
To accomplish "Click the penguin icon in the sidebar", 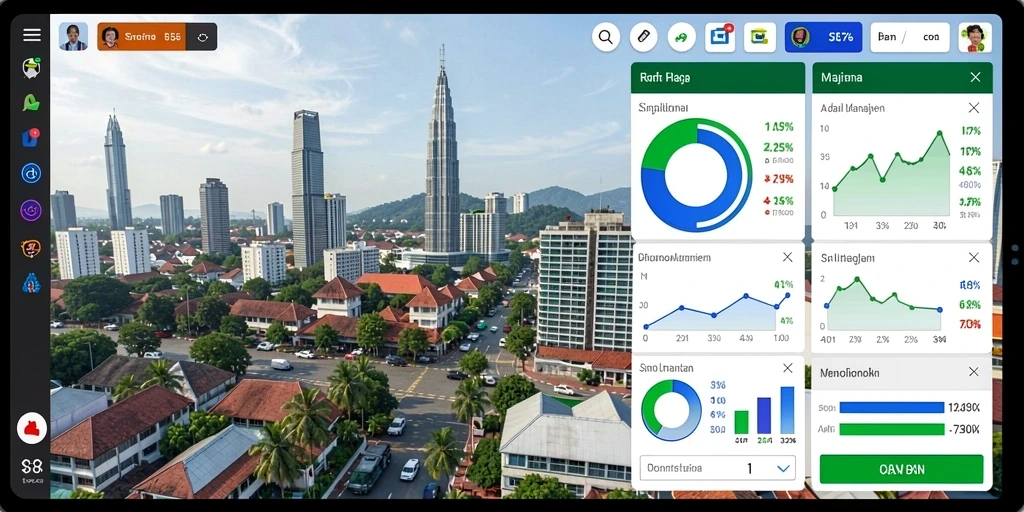I will (x=31, y=68).
